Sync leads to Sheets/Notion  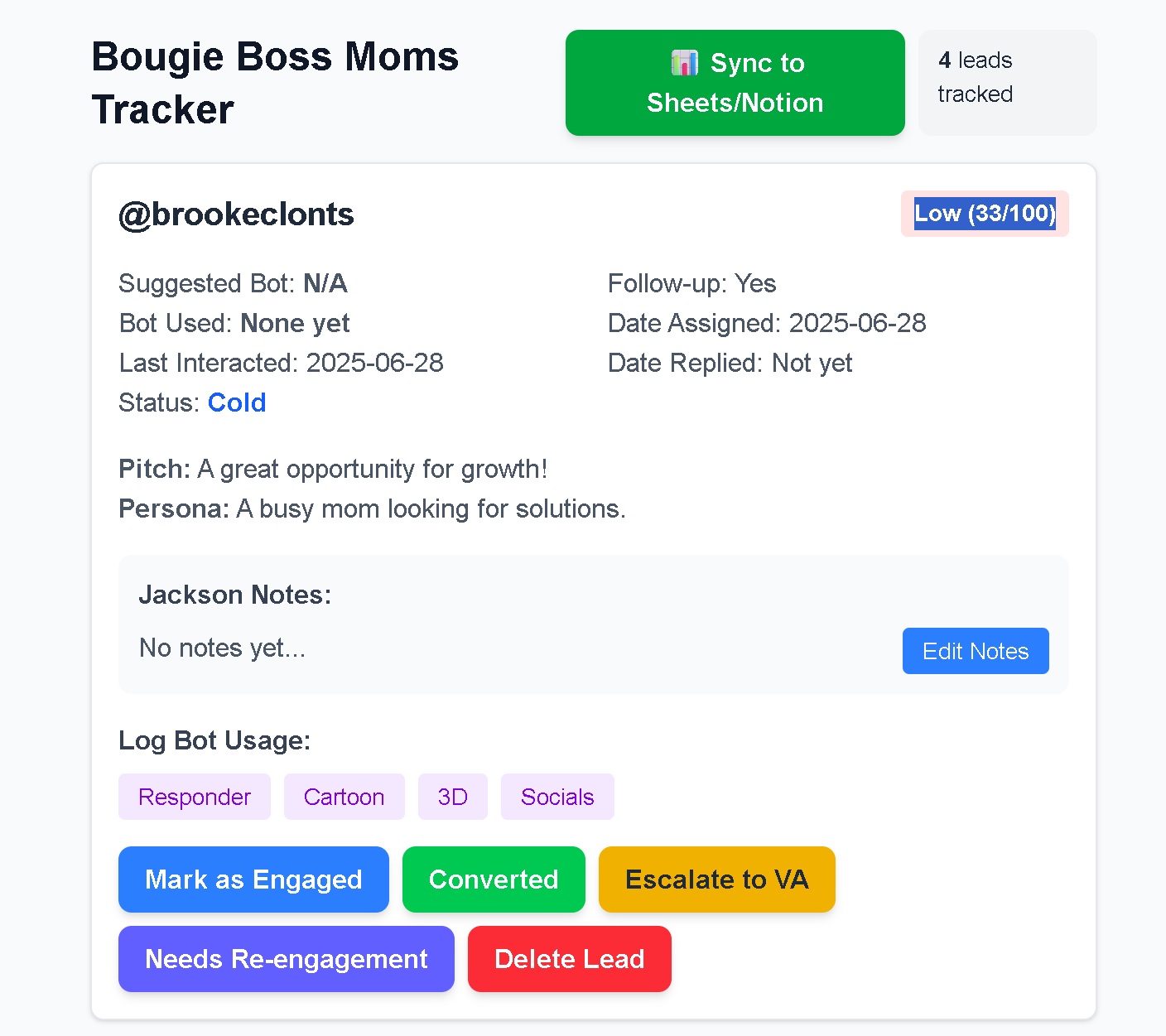735,83
